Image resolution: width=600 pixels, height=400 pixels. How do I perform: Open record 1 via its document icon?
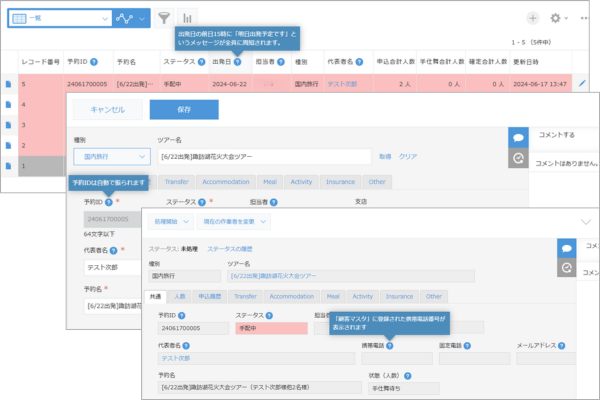(8, 166)
